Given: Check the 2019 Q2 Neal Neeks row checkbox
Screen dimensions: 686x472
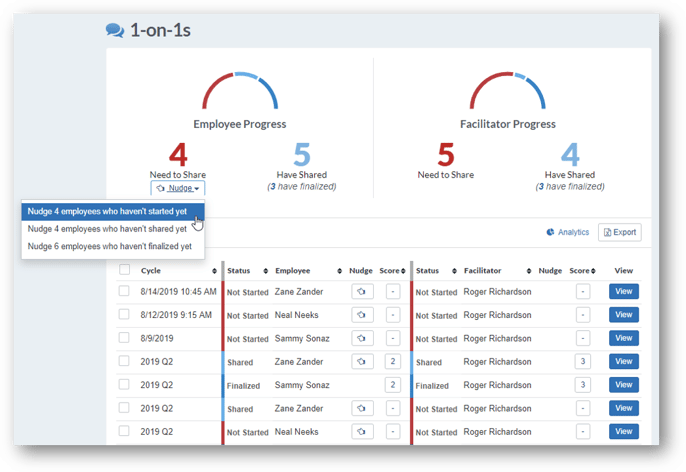Looking at the screenshot, I should click(124, 431).
